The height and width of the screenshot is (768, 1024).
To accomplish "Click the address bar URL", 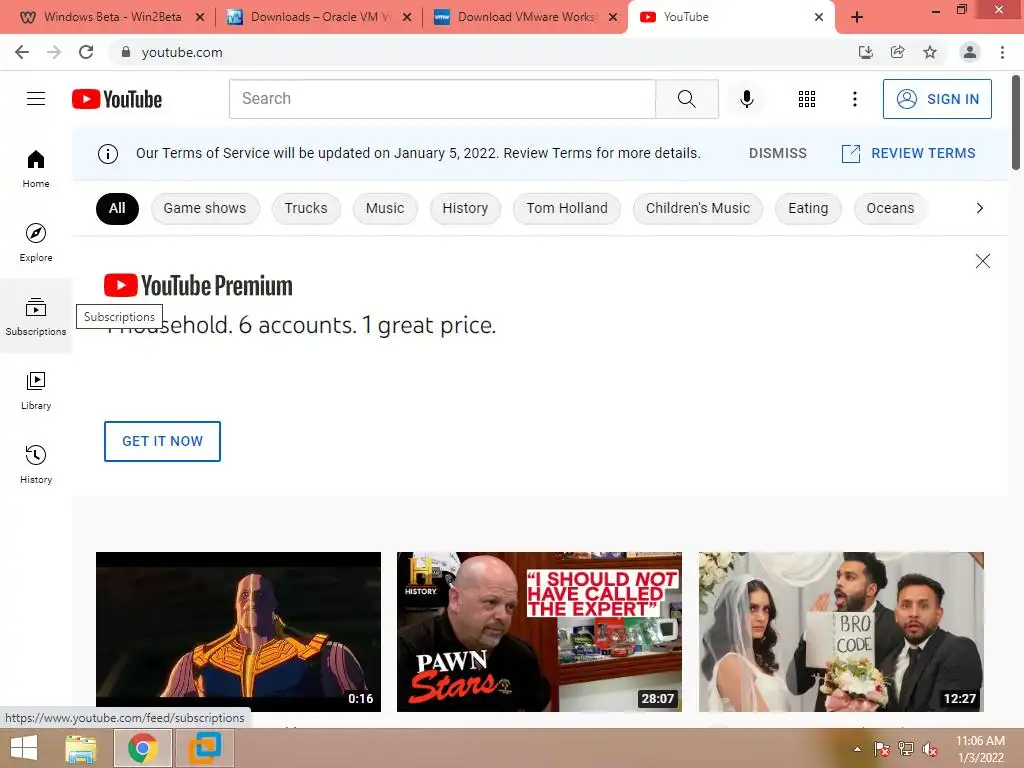I will tap(182, 52).
